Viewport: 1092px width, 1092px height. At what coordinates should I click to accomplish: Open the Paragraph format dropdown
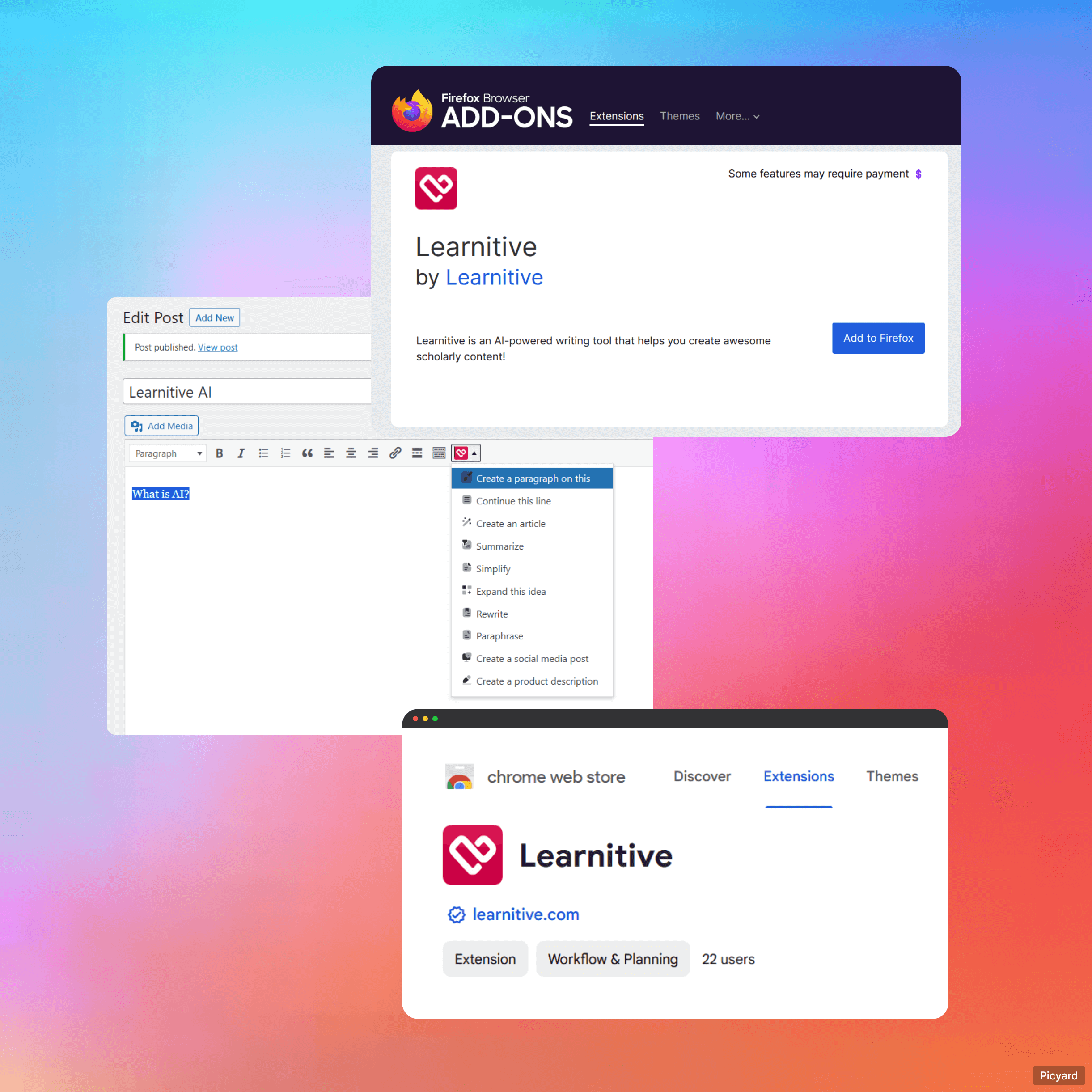click(167, 453)
